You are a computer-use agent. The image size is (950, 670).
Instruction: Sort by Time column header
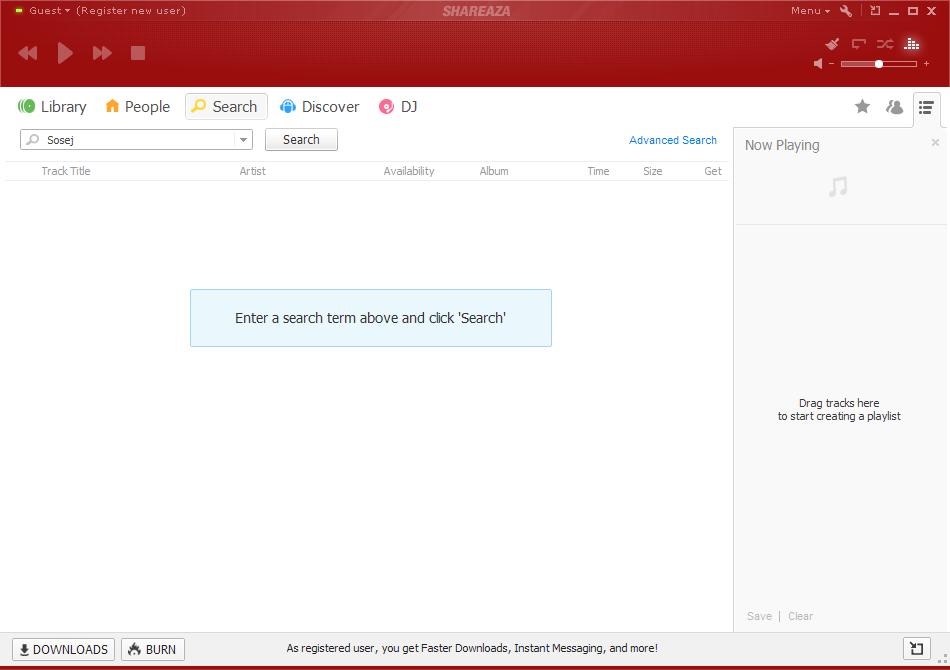(598, 171)
